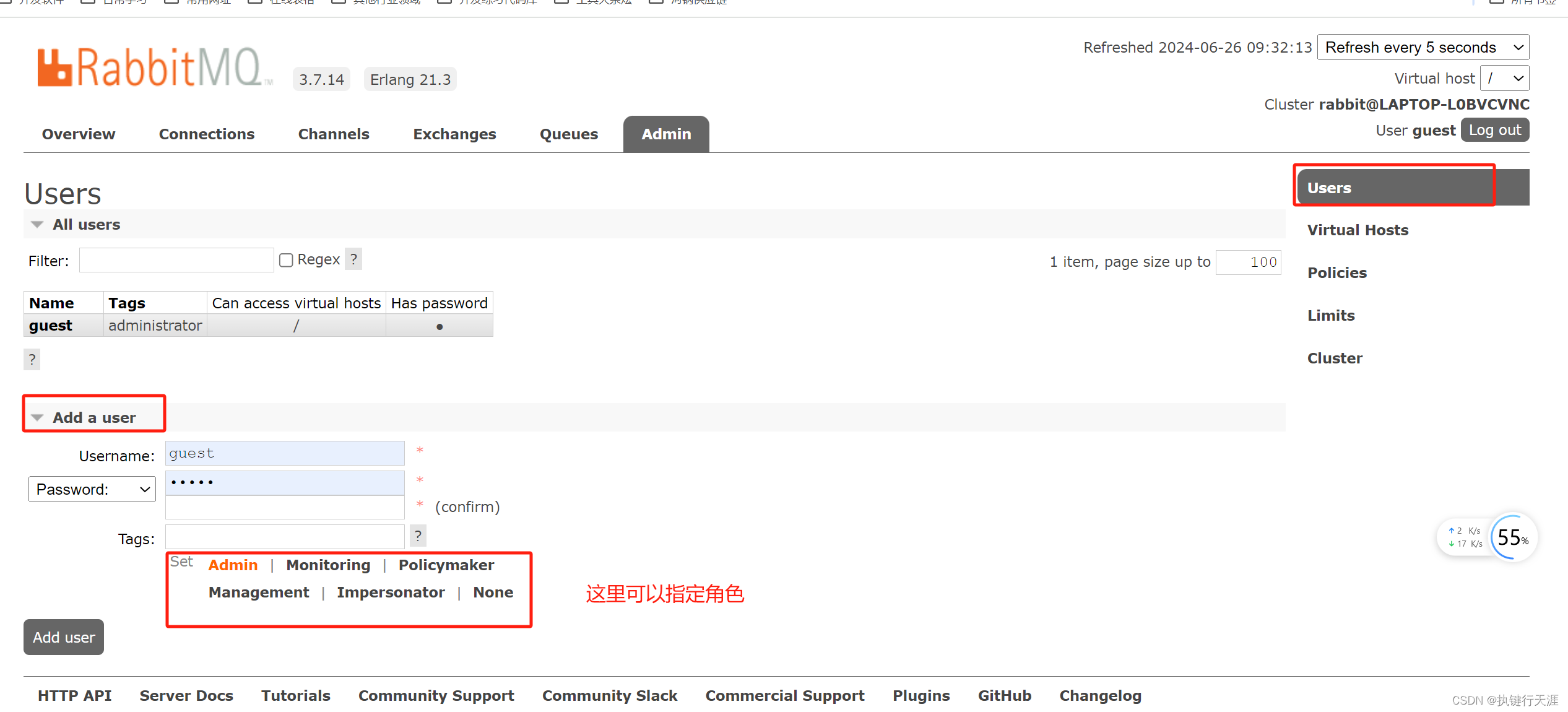
Task: Click the version label 3.7.14
Action: pos(321,79)
